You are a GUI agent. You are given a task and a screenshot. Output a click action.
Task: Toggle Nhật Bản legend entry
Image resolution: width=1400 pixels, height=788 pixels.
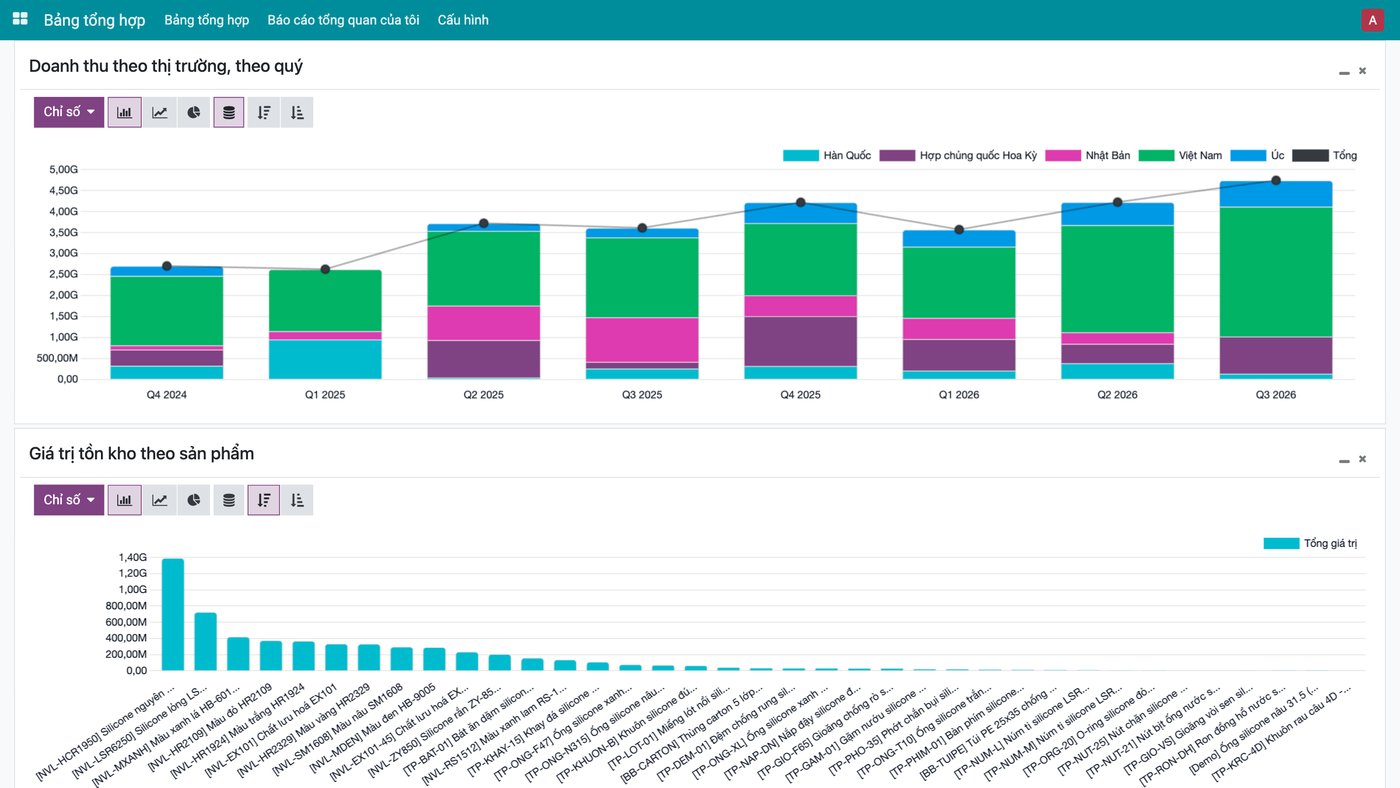click(x=1088, y=155)
